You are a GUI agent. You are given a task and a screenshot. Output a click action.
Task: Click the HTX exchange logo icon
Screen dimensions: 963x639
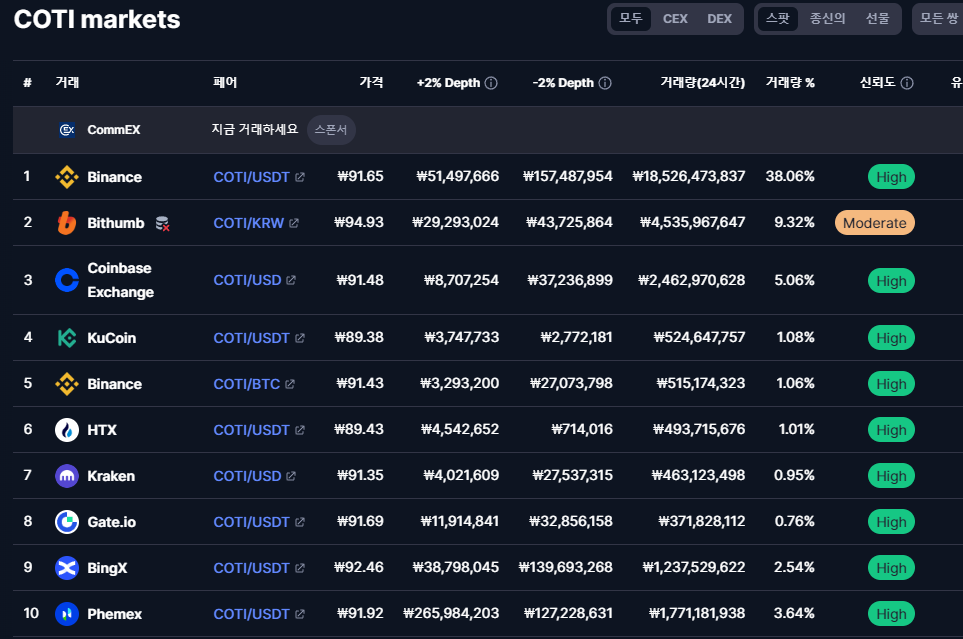67,430
